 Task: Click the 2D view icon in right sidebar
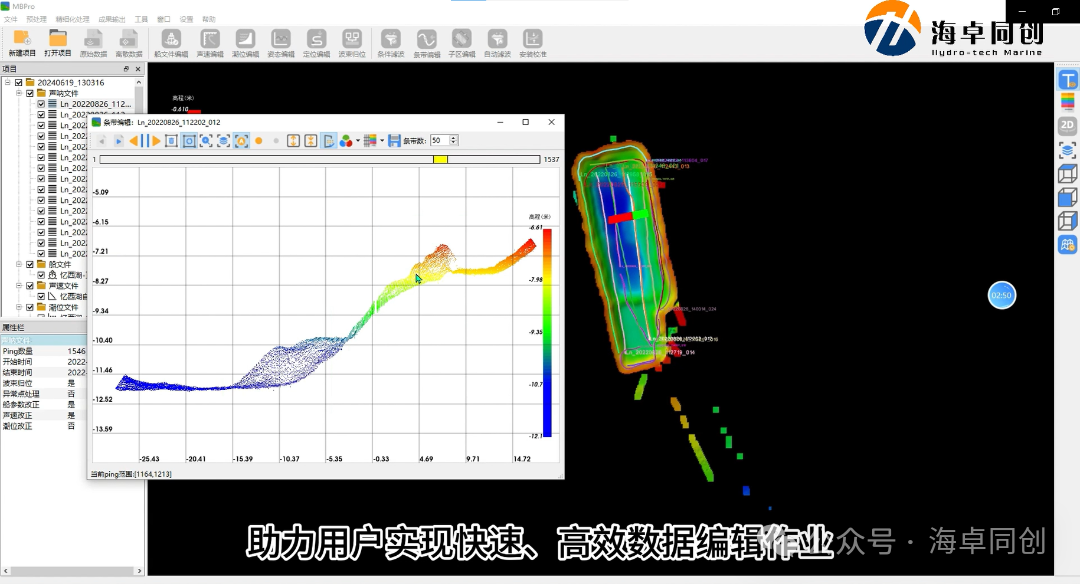point(1067,125)
